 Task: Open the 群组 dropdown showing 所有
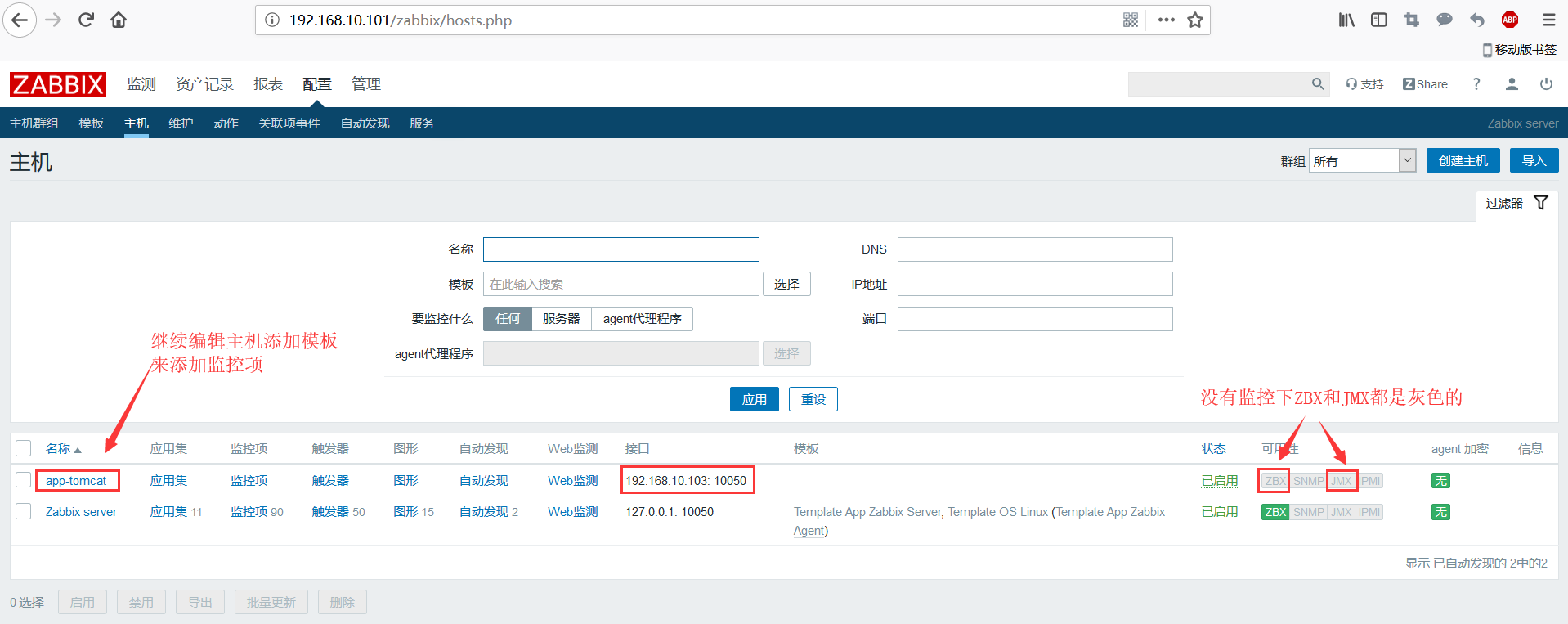coord(1362,161)
